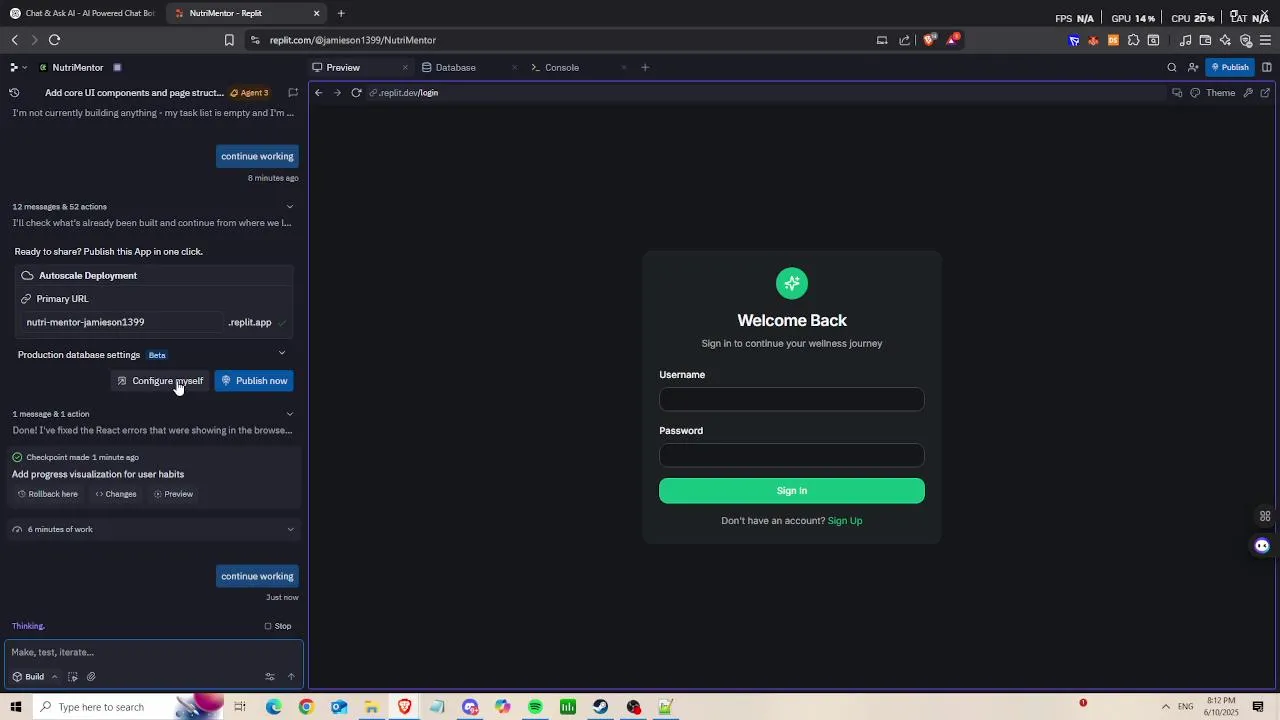Image resolution: width=1280 pixels, height=720 pixels.
Task: Click the Stop button for the agent
Action: coord(278,627)
